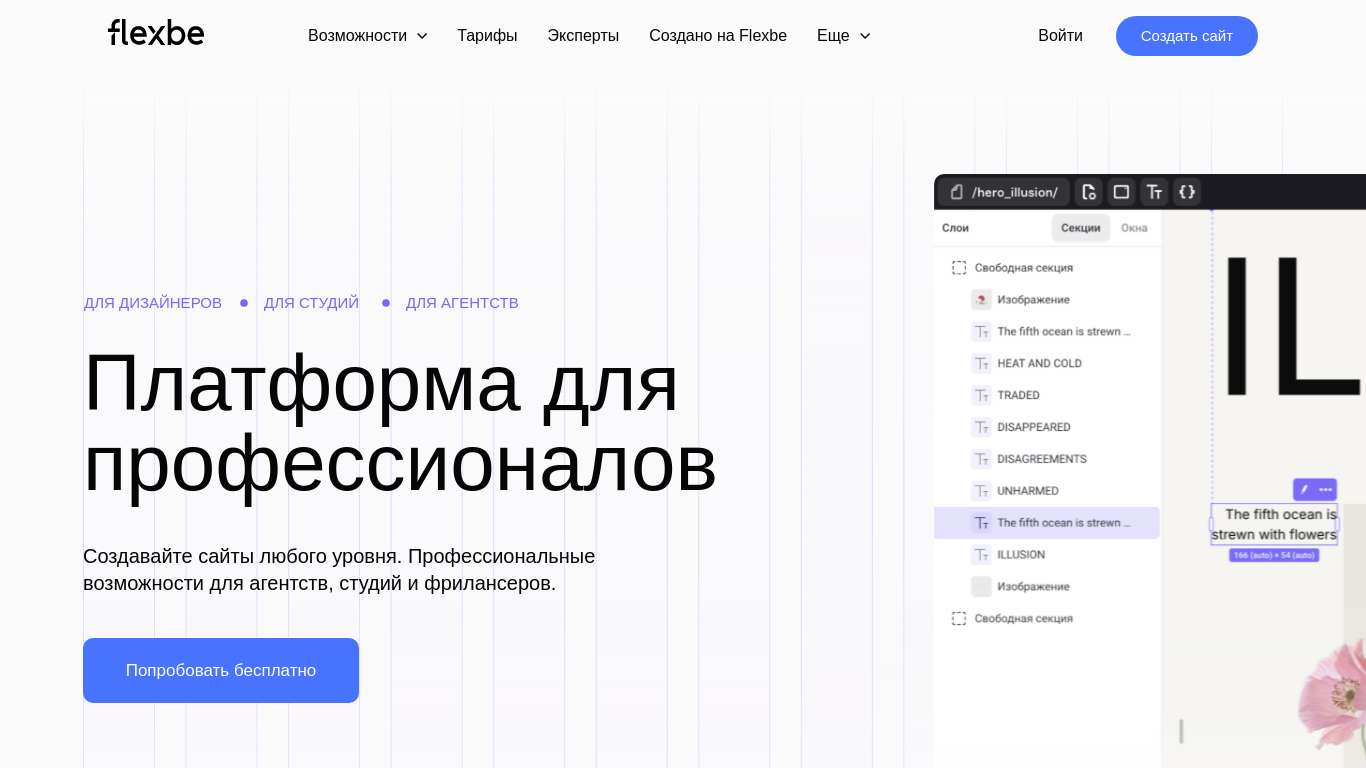Select the ILLUSION layer in the list

pyautogui.click(x=1020, y=554)
